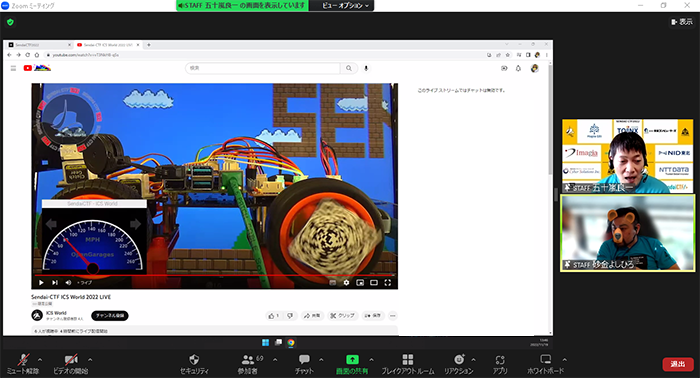
Task: Open the Security shield icon
Action: tap(194, 360)
